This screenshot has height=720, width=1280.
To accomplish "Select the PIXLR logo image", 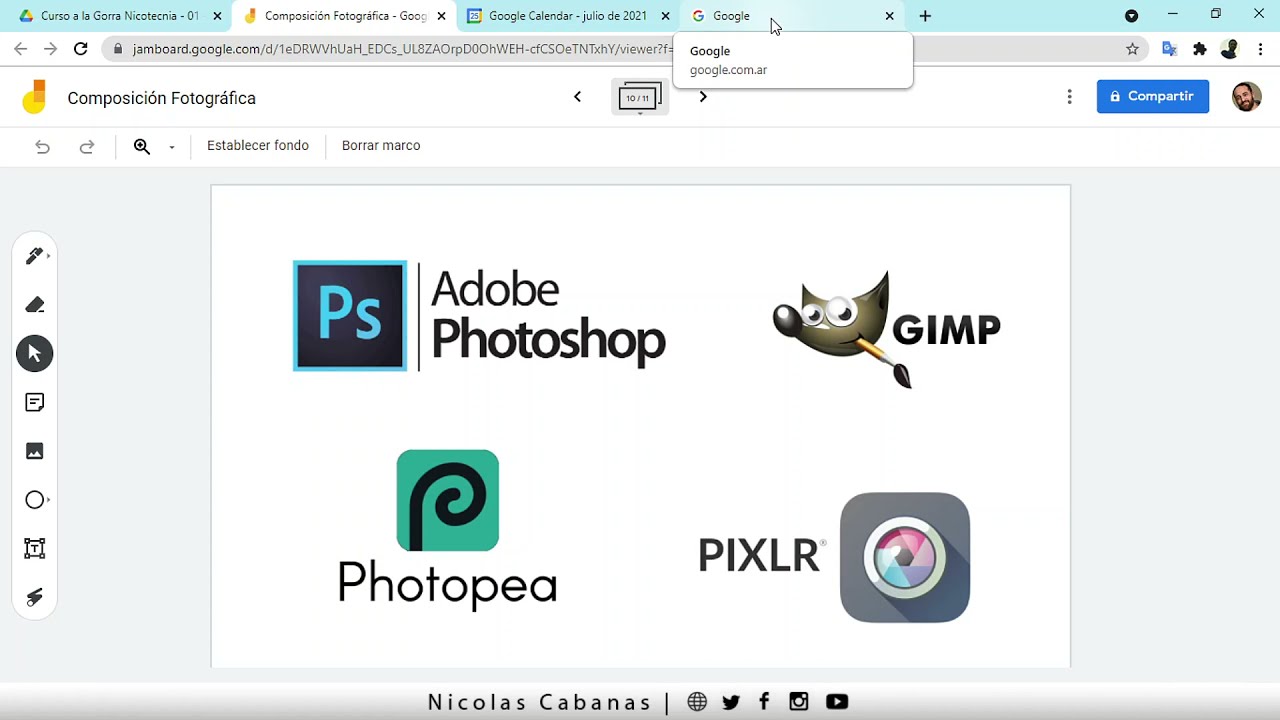I will pyautogui.click(x=834, y=557).
